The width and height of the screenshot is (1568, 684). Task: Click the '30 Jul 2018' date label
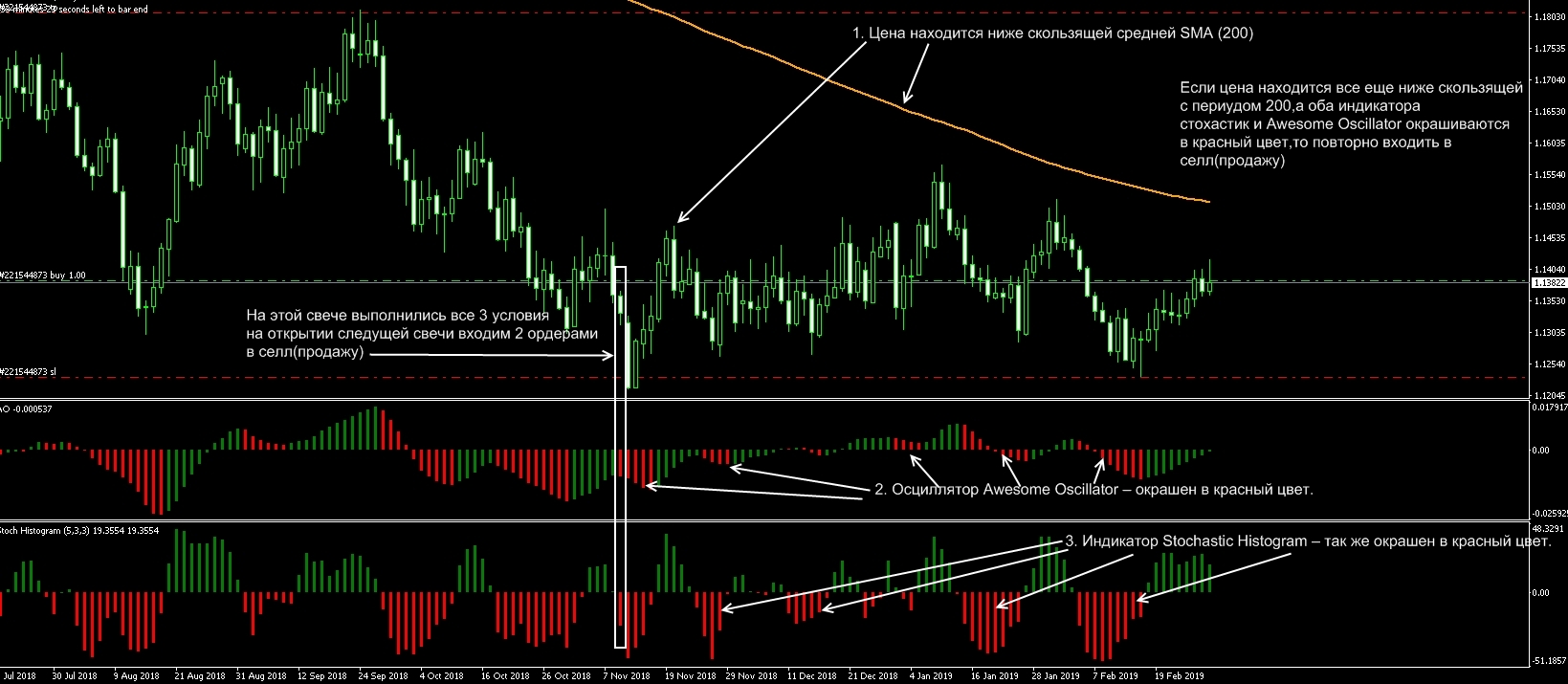(75, 676)
